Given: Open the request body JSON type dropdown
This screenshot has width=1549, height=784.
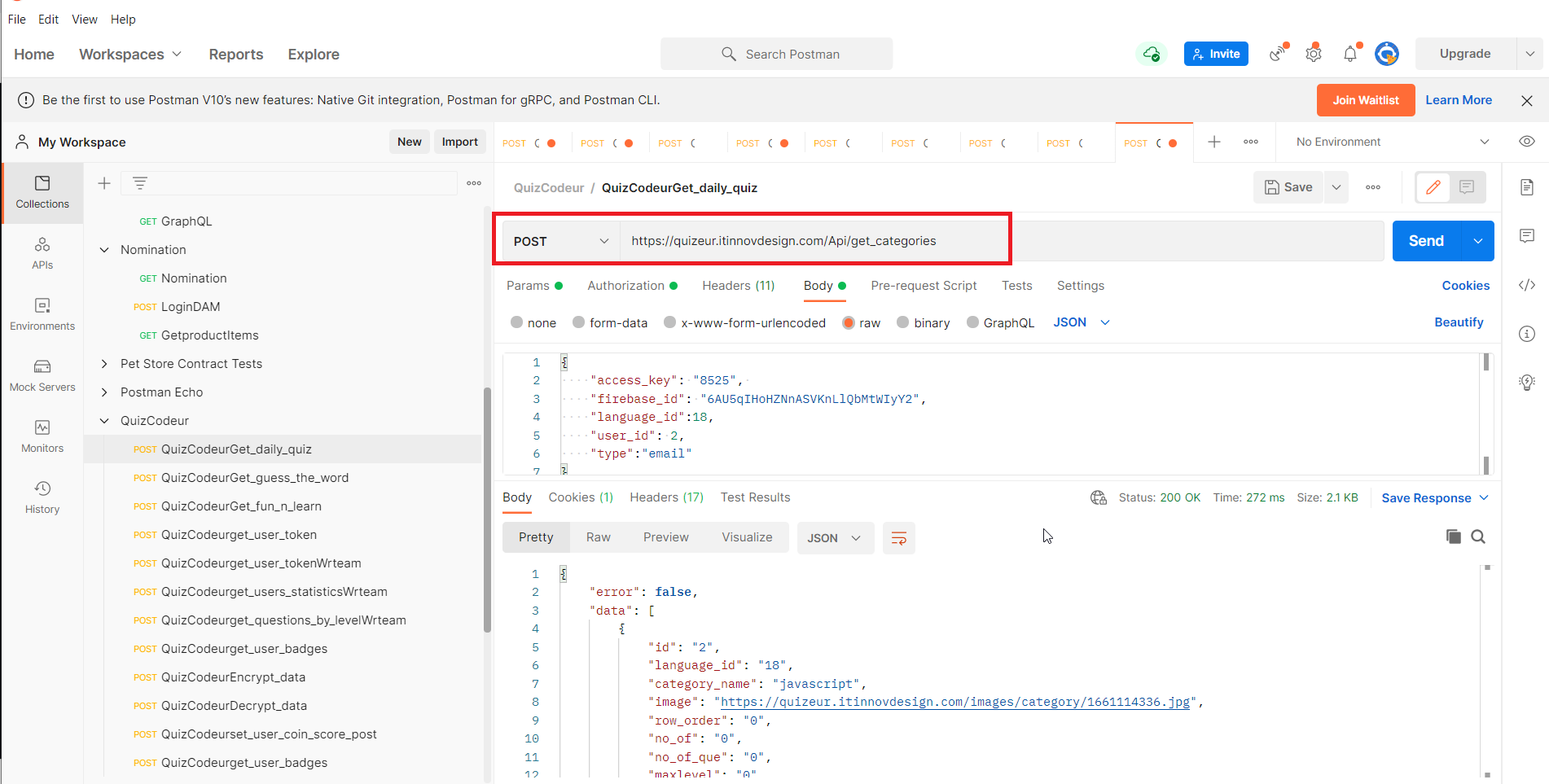Looking at the screenshot, I should click(1082, 322).
